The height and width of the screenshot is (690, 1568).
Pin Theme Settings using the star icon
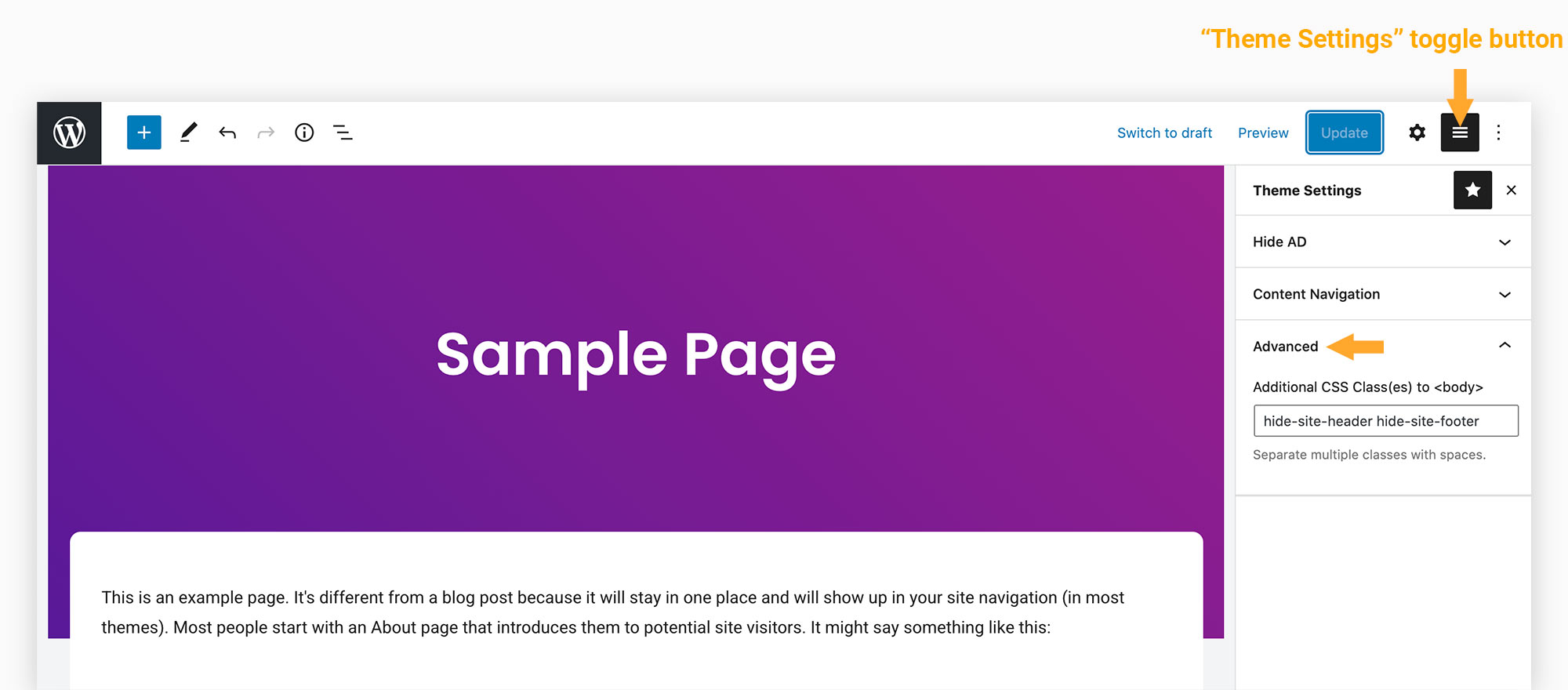point(1472,190)
